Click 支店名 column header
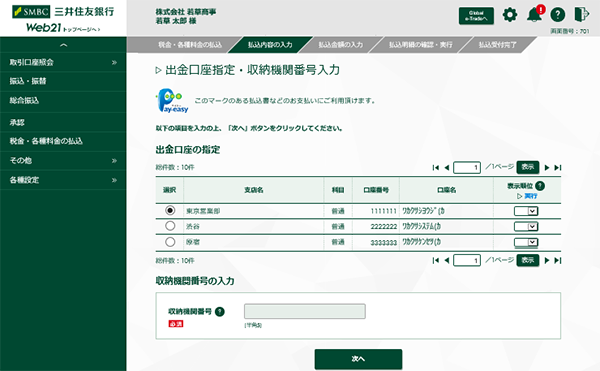The height and width of the screenshot is (371, 600). tap(254, 190)
